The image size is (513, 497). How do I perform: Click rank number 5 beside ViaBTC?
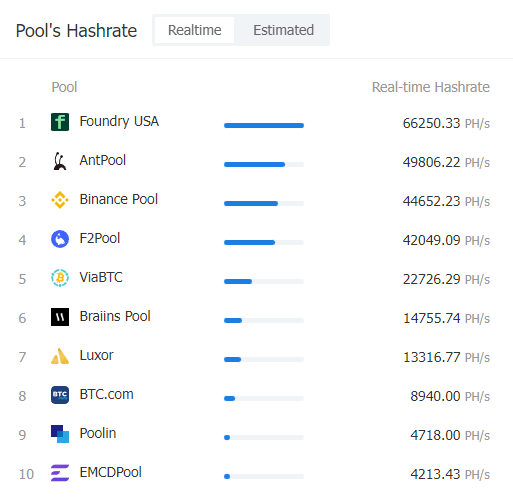pyautogui.click(x=22, y=279)
